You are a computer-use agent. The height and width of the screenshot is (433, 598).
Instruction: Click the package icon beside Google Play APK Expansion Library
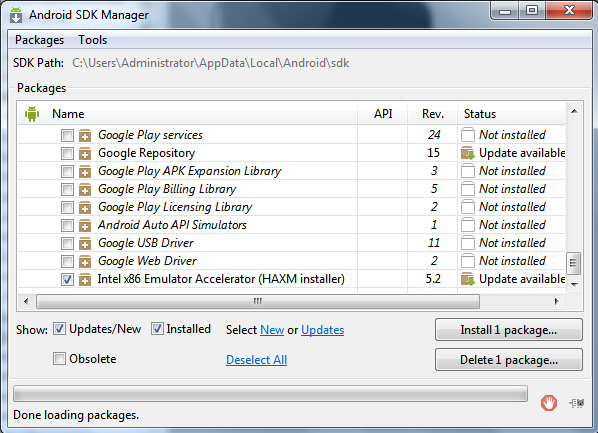(x=85, y=171)
